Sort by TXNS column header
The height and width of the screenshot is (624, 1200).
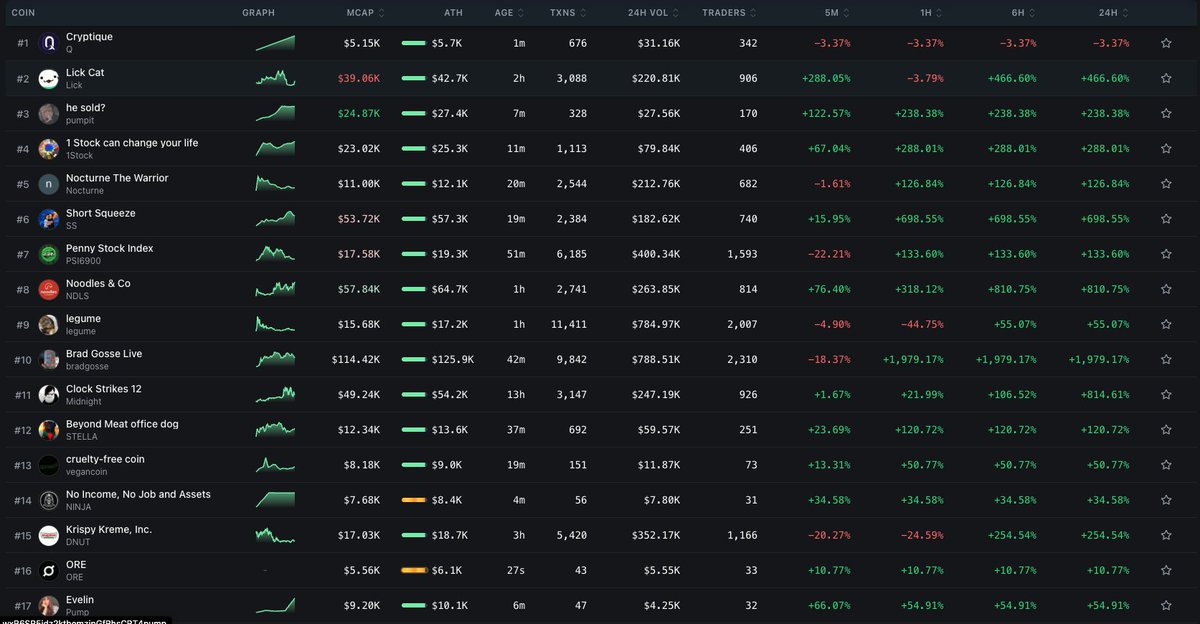(x=569, y=13)
